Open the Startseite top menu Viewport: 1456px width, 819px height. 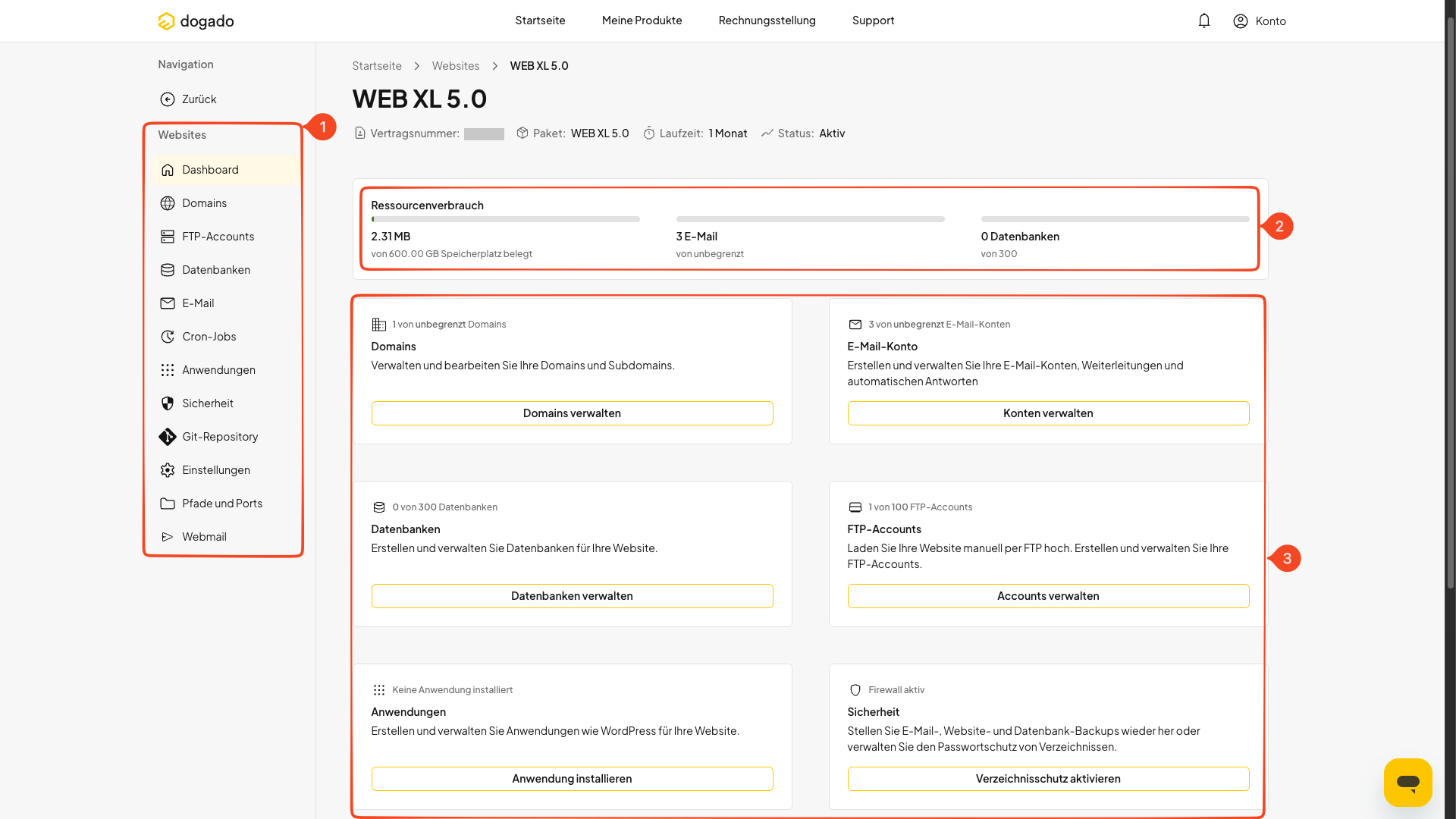click(x=540, y=20)
